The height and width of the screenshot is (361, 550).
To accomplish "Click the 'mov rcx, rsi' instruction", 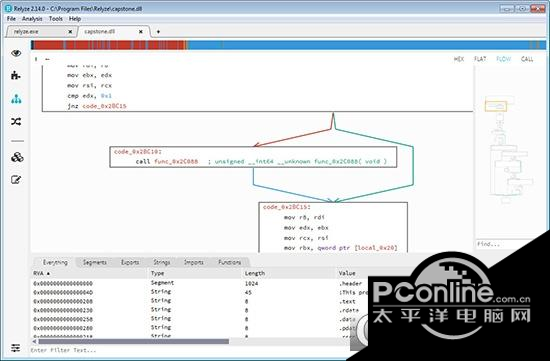I will [x=306, y=238].
